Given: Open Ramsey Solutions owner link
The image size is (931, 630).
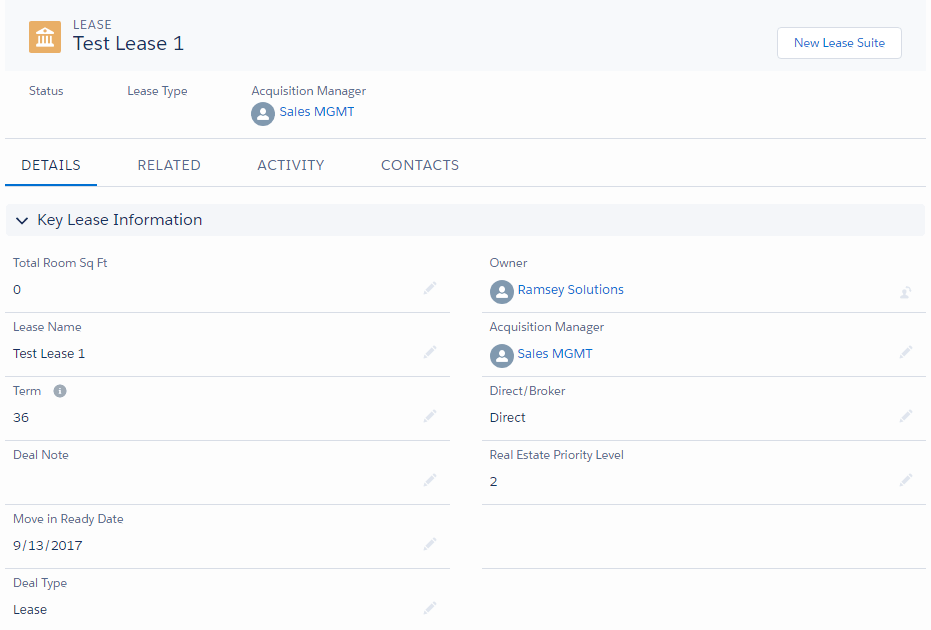Looking at the screenshot, I should [x=571, y=290].
